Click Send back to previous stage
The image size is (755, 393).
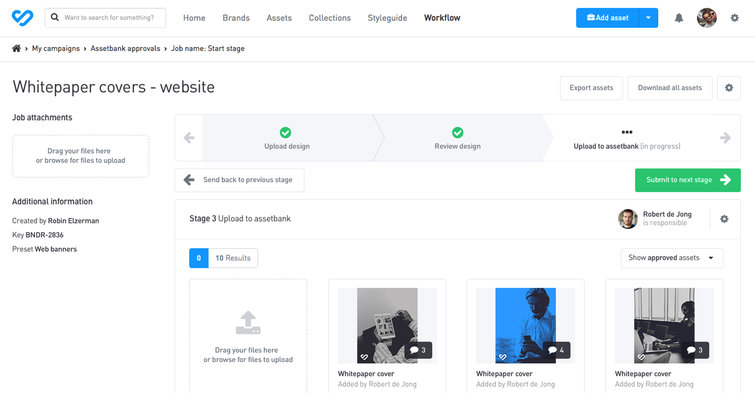[239, 180]
